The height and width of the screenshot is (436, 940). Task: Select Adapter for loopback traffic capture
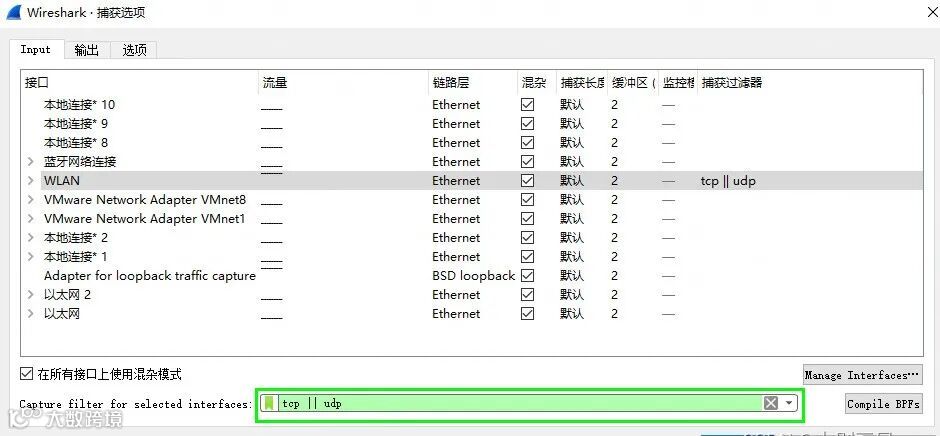tap(150, 276)
